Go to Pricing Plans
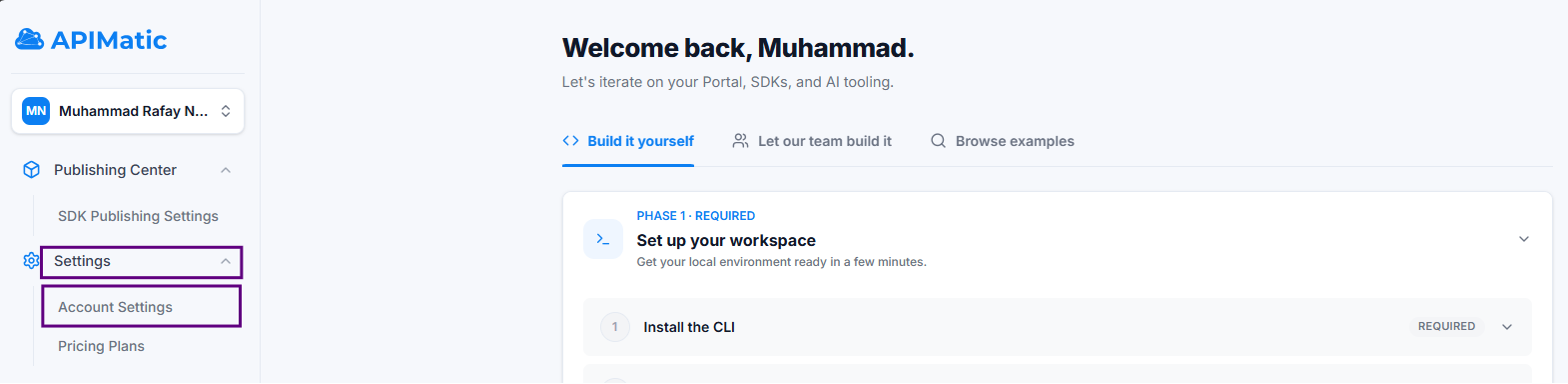This screenshot has width=1568, height=384. pyautogui.click(x=101, y=346)
